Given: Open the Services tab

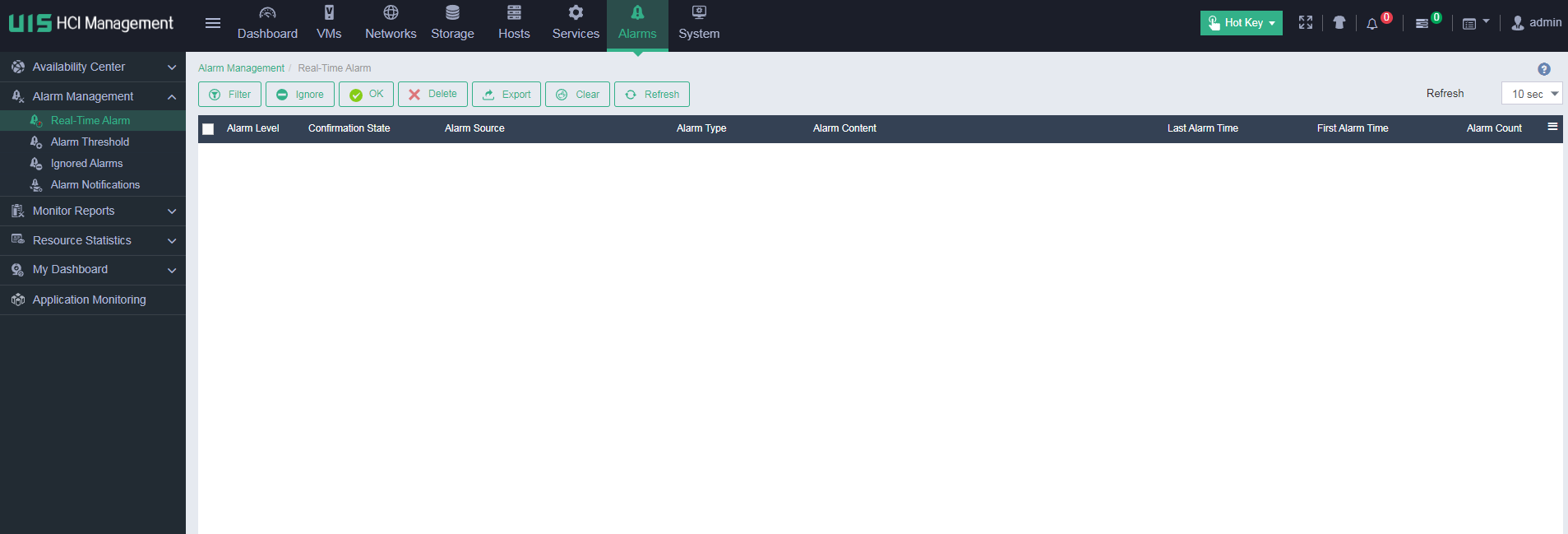Looking at the screenshot, I should point(576,23).
